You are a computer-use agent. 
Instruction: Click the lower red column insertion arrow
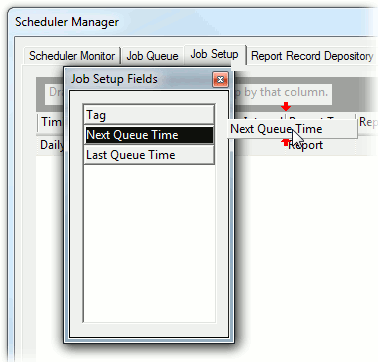285,142
